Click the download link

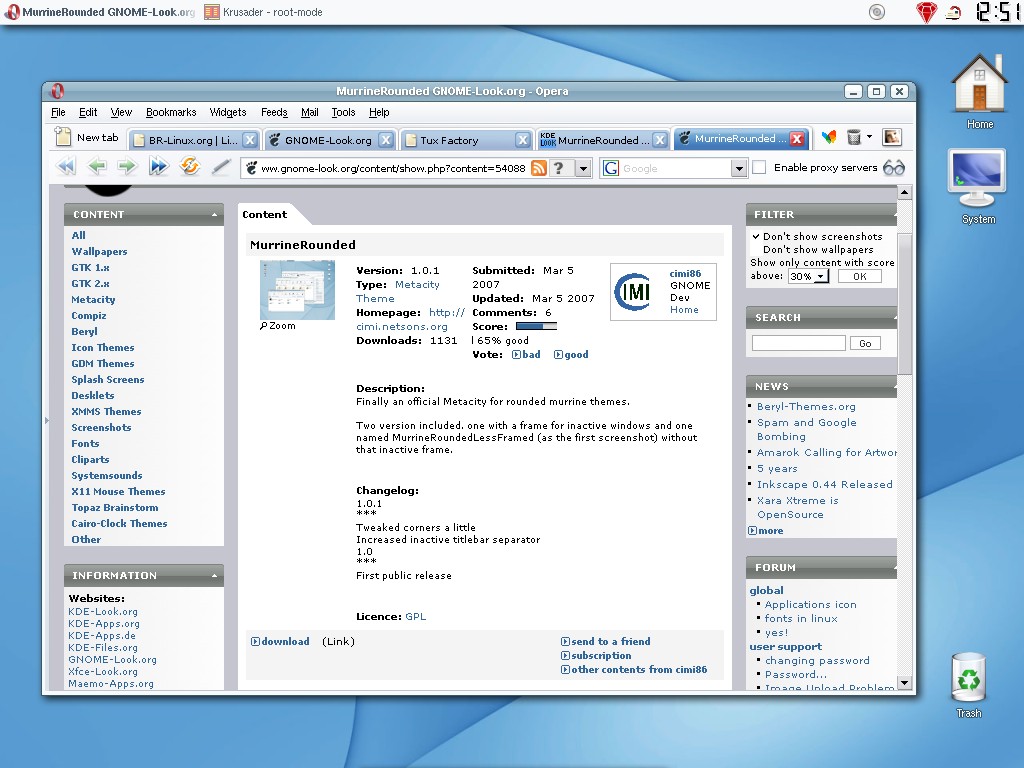280,641
